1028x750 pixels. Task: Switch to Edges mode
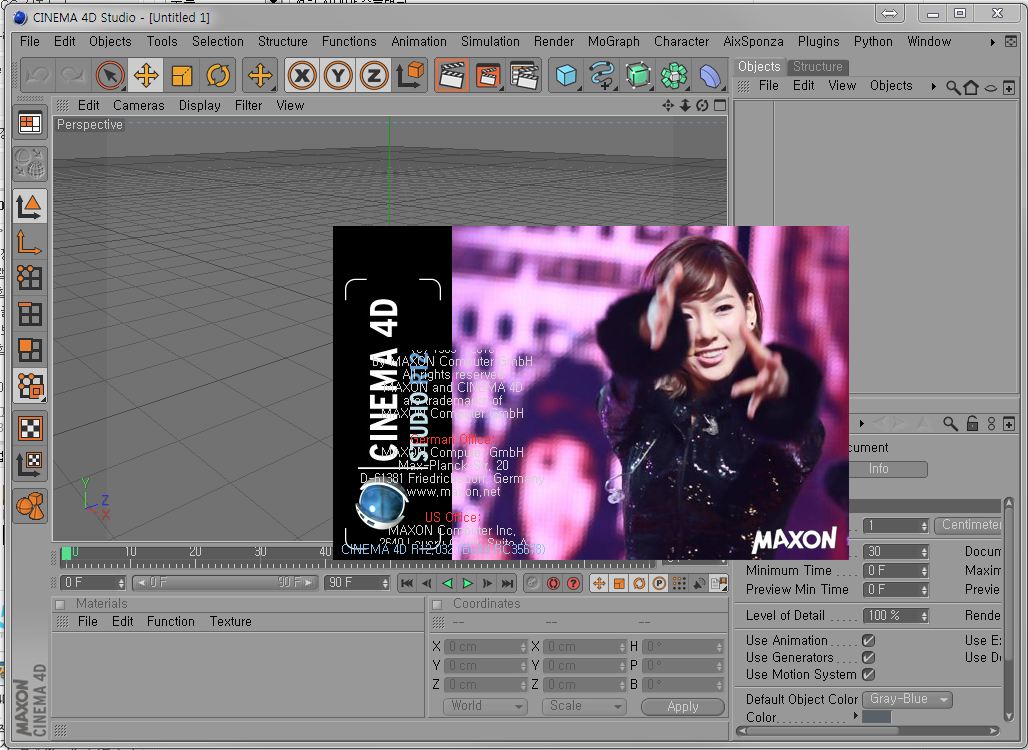pos(30,314)
